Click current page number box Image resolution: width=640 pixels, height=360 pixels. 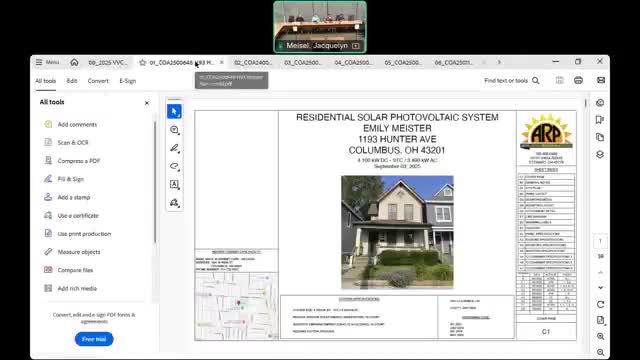coord(600,241)
